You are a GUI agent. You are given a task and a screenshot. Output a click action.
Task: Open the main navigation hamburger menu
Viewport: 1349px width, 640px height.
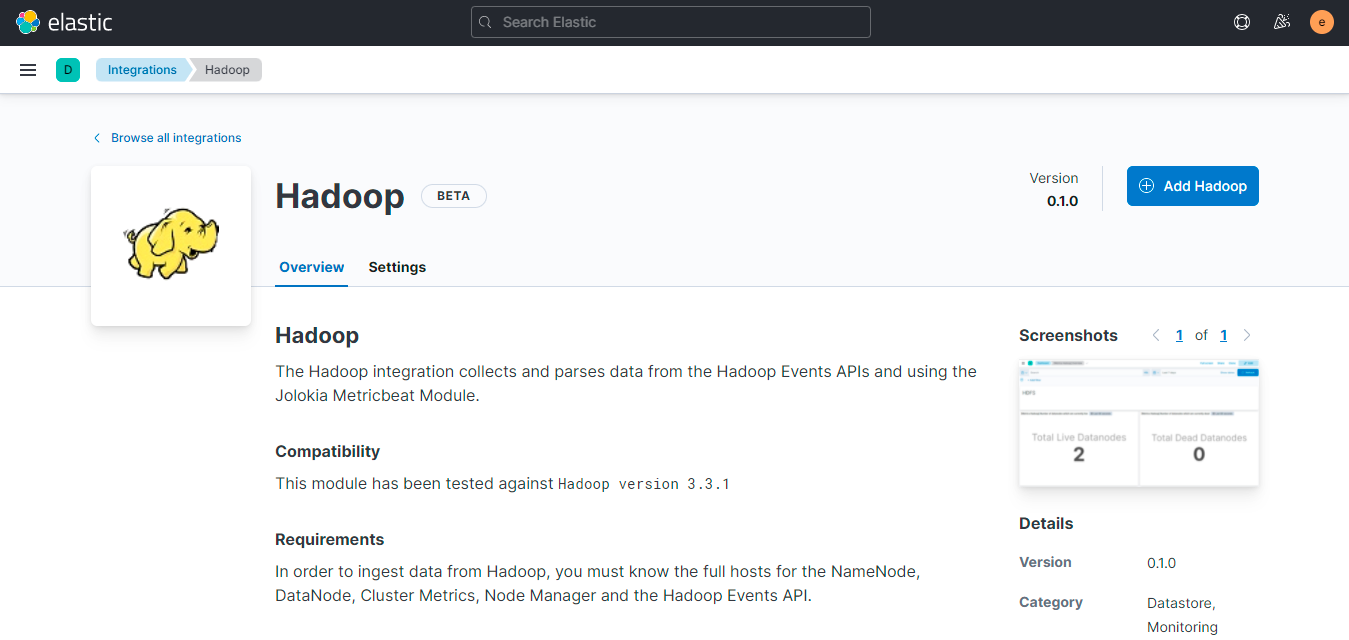coord(27,69)
